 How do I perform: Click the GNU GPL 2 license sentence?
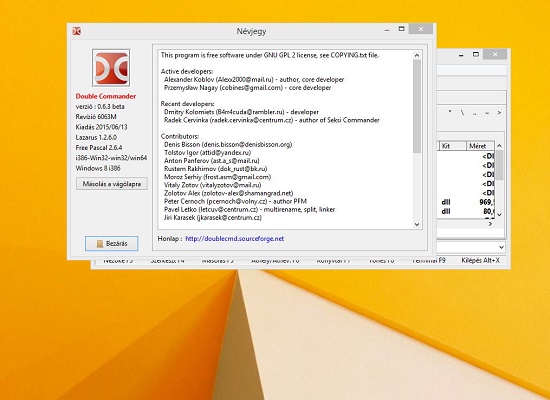[x=270, y=55]
